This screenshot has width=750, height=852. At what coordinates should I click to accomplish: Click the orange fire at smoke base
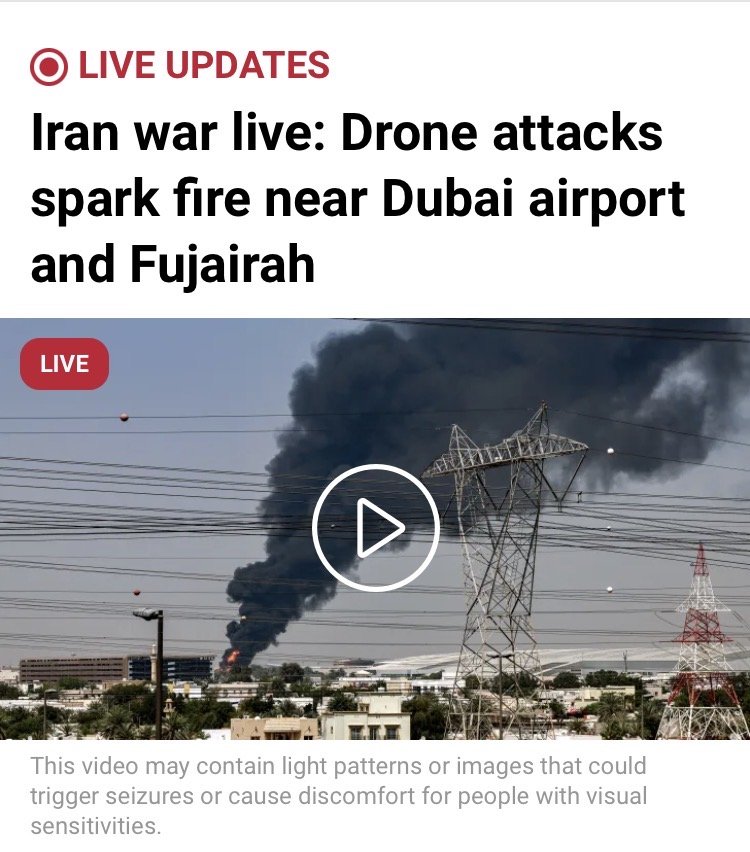click(233, 656)
